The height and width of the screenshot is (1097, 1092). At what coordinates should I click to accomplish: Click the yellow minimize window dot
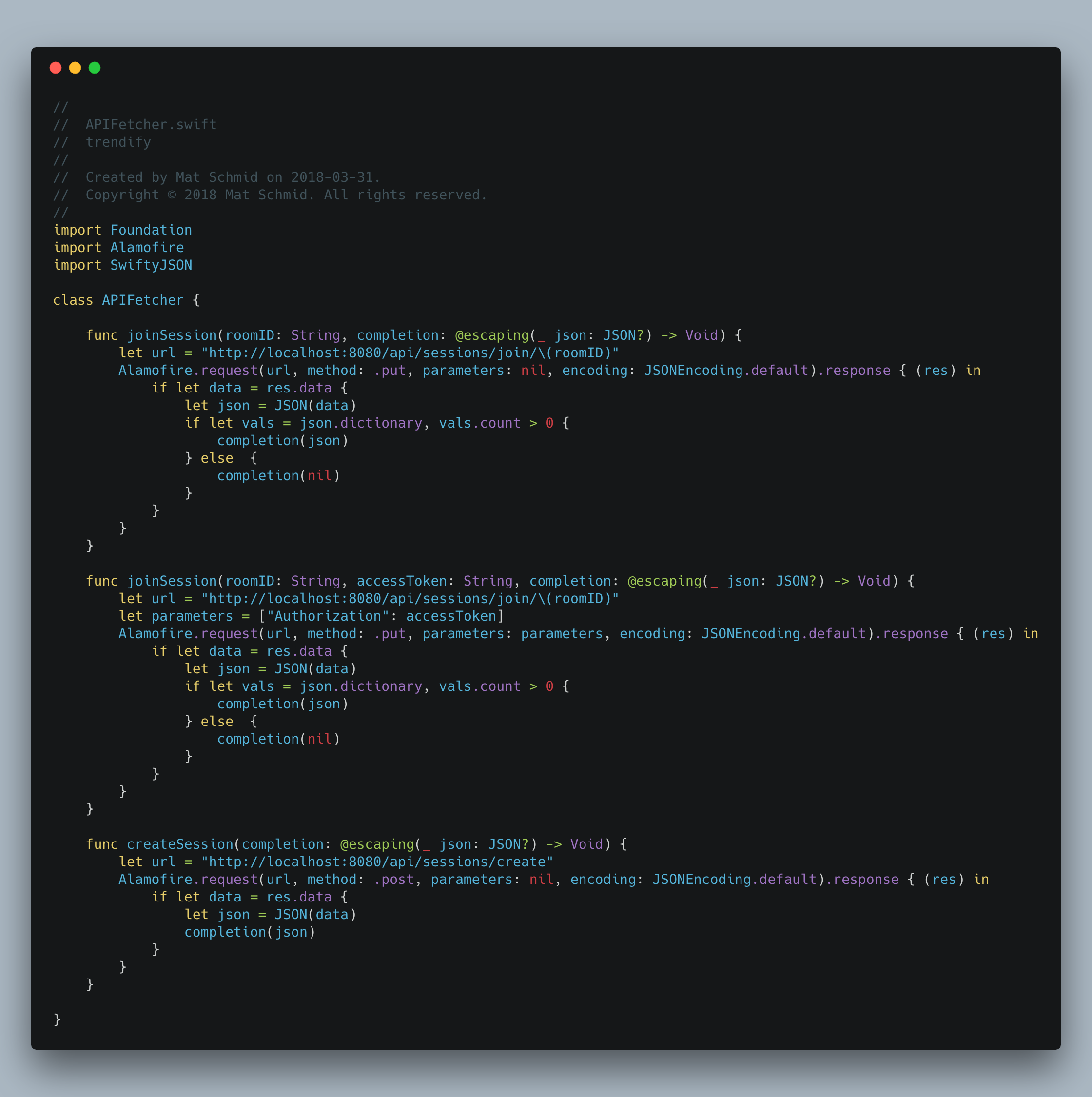75,68
